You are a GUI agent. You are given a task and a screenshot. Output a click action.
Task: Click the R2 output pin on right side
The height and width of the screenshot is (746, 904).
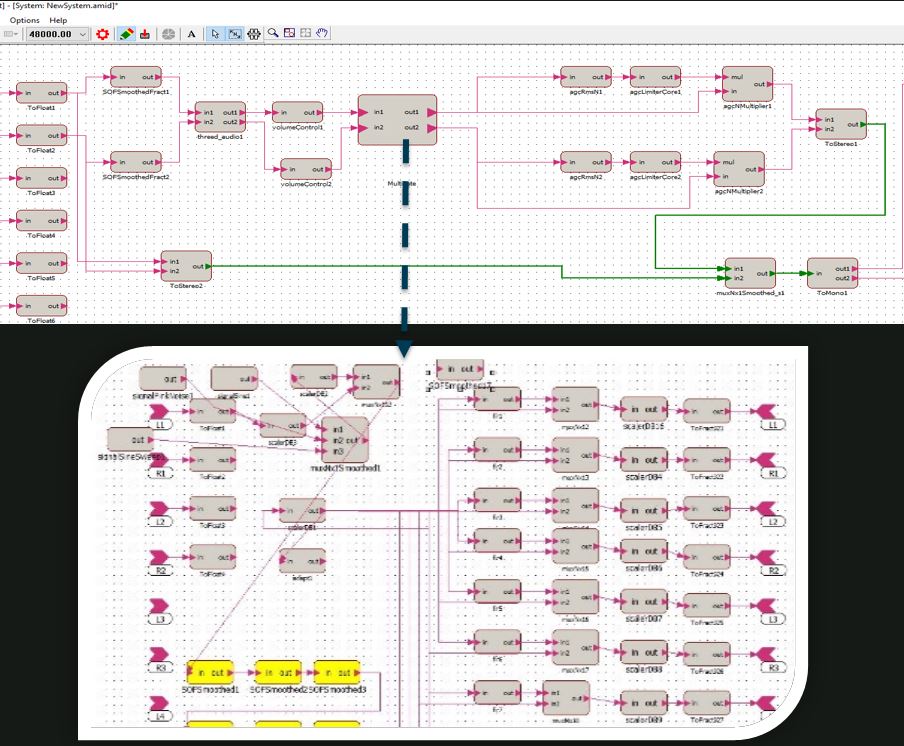pos(766,557)
